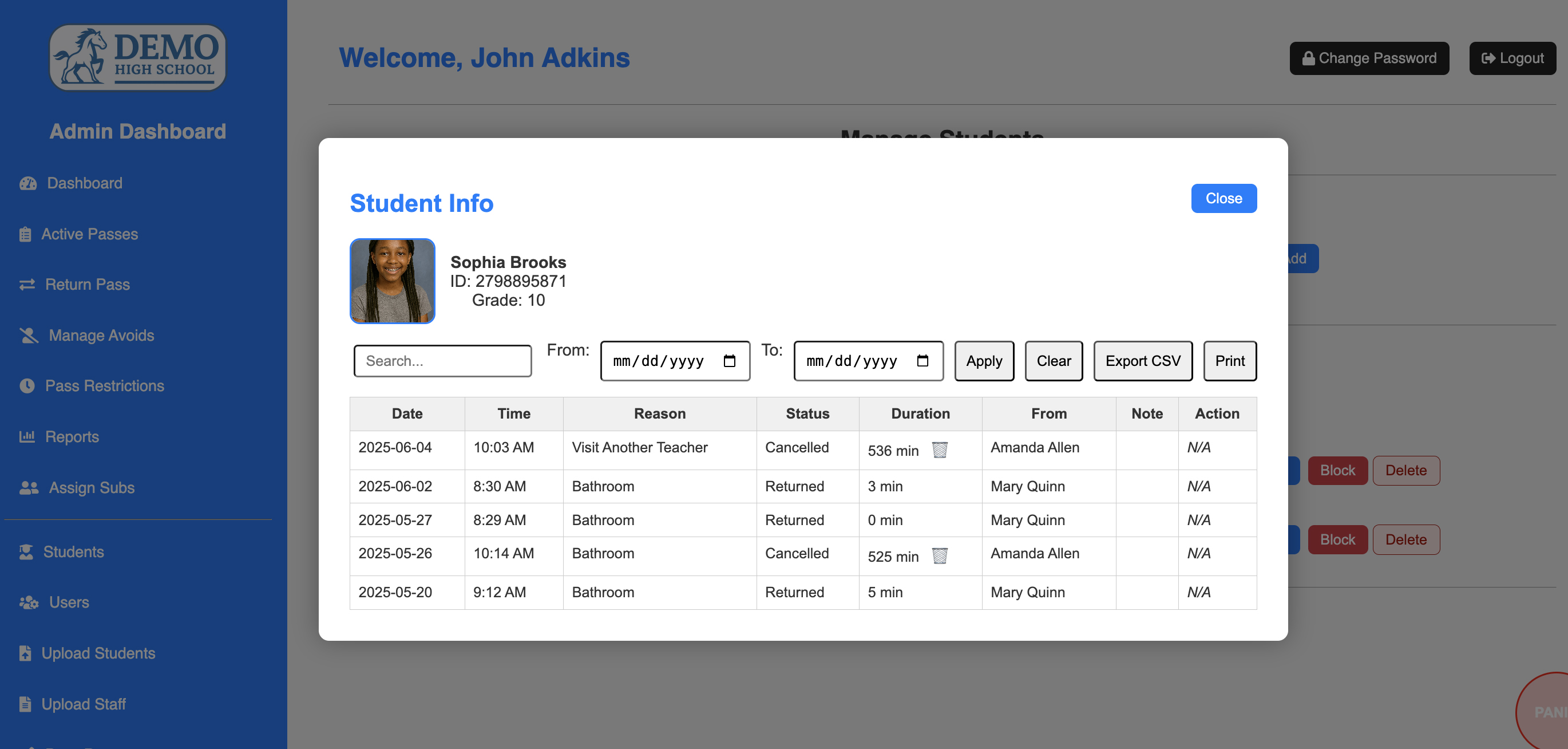This screenshot has height=749, width=1568.
Task: Export the pass history as CSV
Action: pyautogui.click(x=1142, y=361)
